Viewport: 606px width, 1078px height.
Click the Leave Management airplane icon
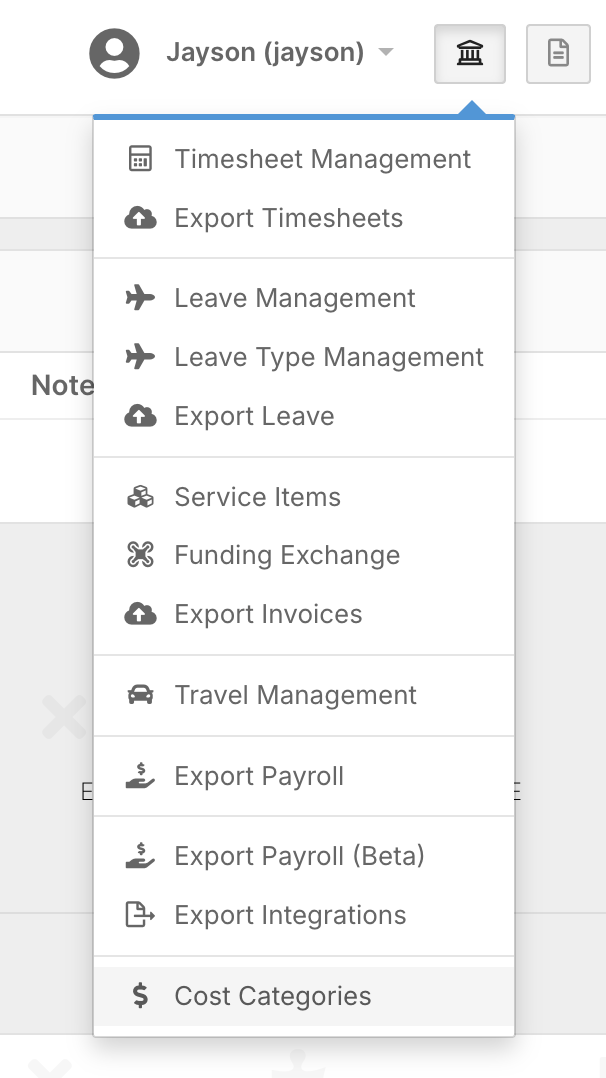[x=140, y=298]
